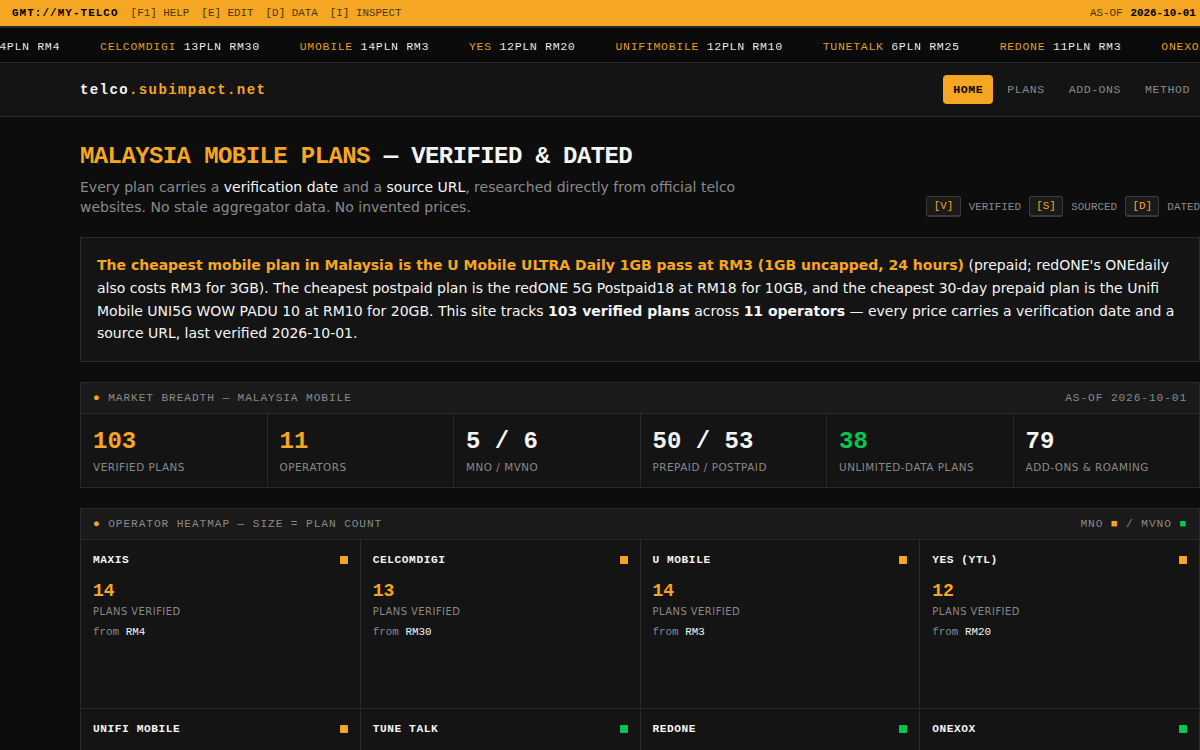Click the [S] sourced legend badge
1200x750 pixels.
pos(1046,206)
